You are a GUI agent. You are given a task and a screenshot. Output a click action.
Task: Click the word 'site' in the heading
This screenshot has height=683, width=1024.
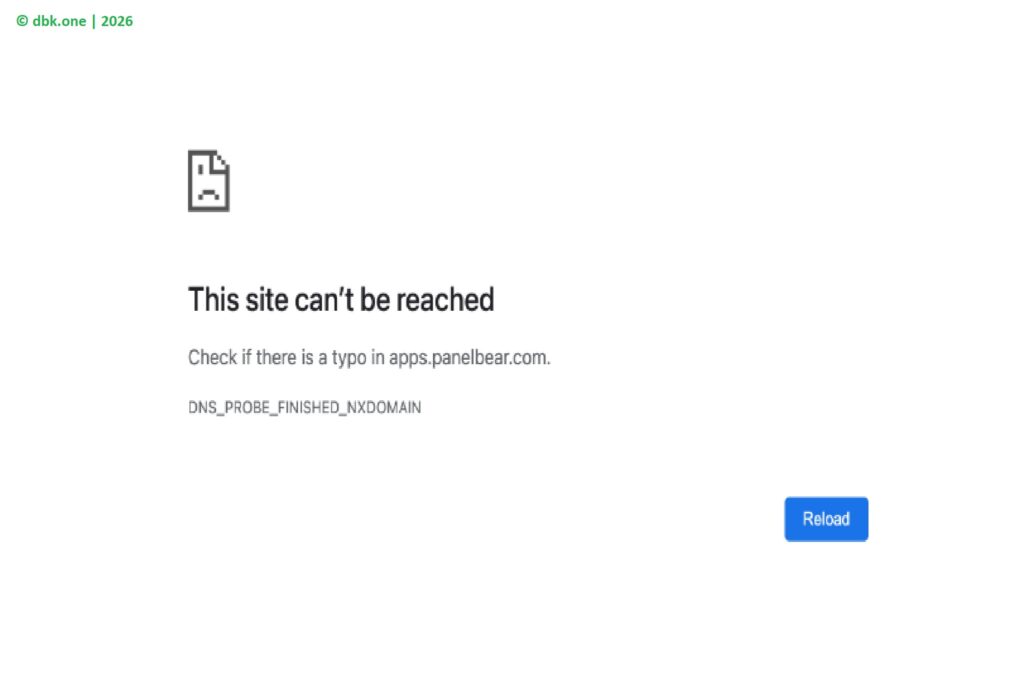tap(266, 300)
